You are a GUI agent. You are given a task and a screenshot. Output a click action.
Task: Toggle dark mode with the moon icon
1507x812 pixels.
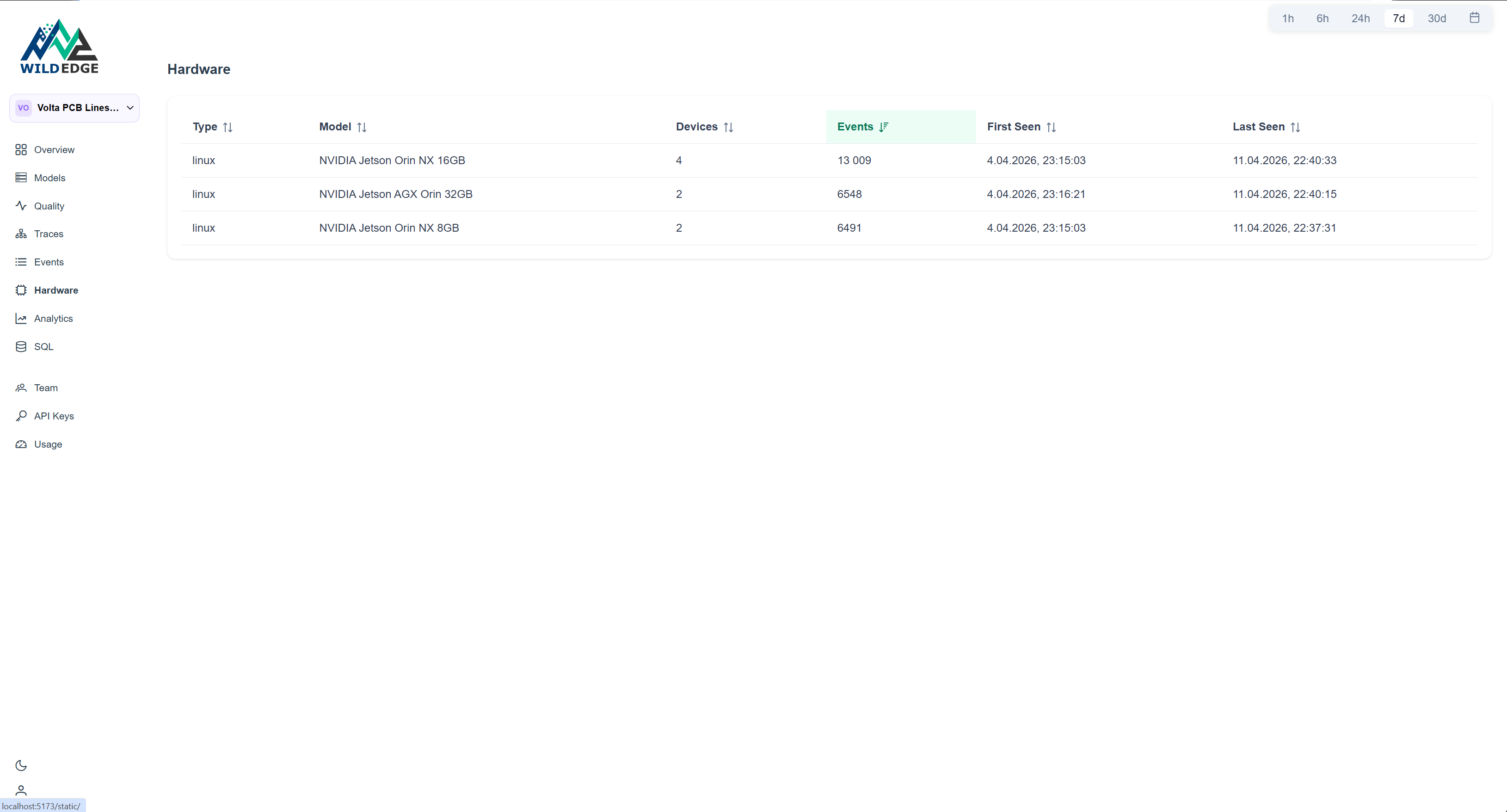tap(21, 765)
